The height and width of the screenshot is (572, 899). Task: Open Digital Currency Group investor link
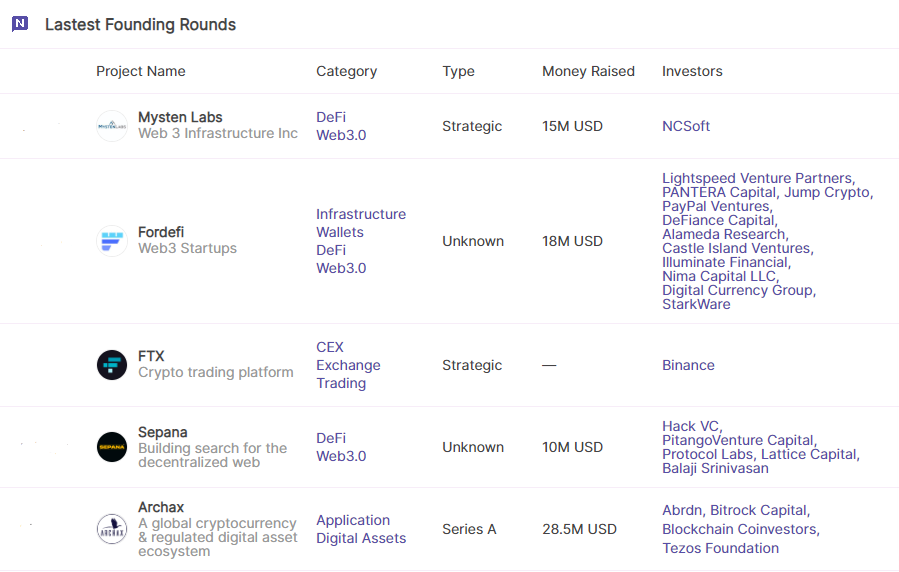point(739,290)
